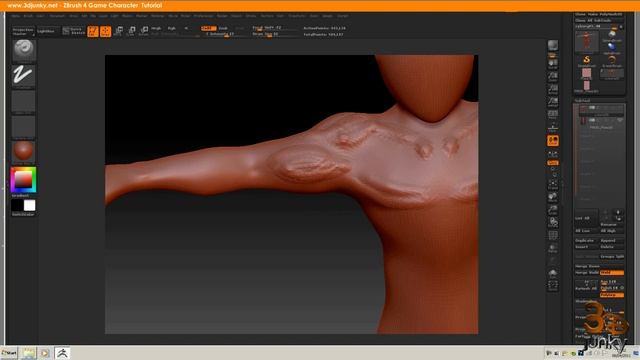Screen dimensions: 640x360
Task: Click the Windows Start button
Action: click(9, 353)
